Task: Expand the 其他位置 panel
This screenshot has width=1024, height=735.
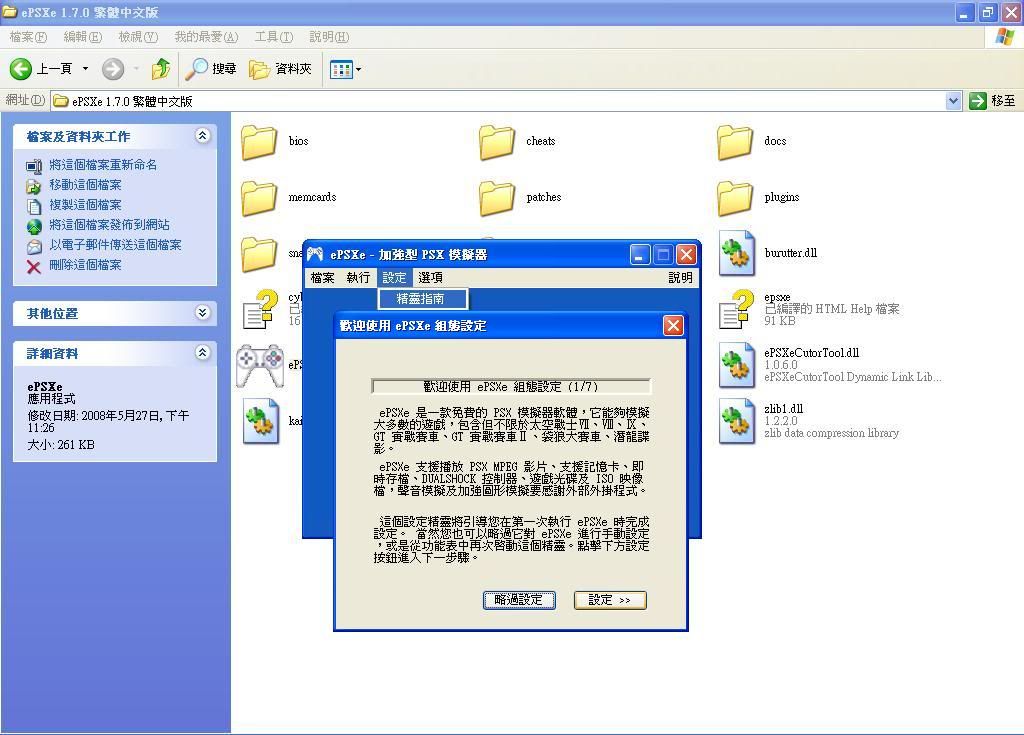Action: pyautogui.click(x=202, y=312)
